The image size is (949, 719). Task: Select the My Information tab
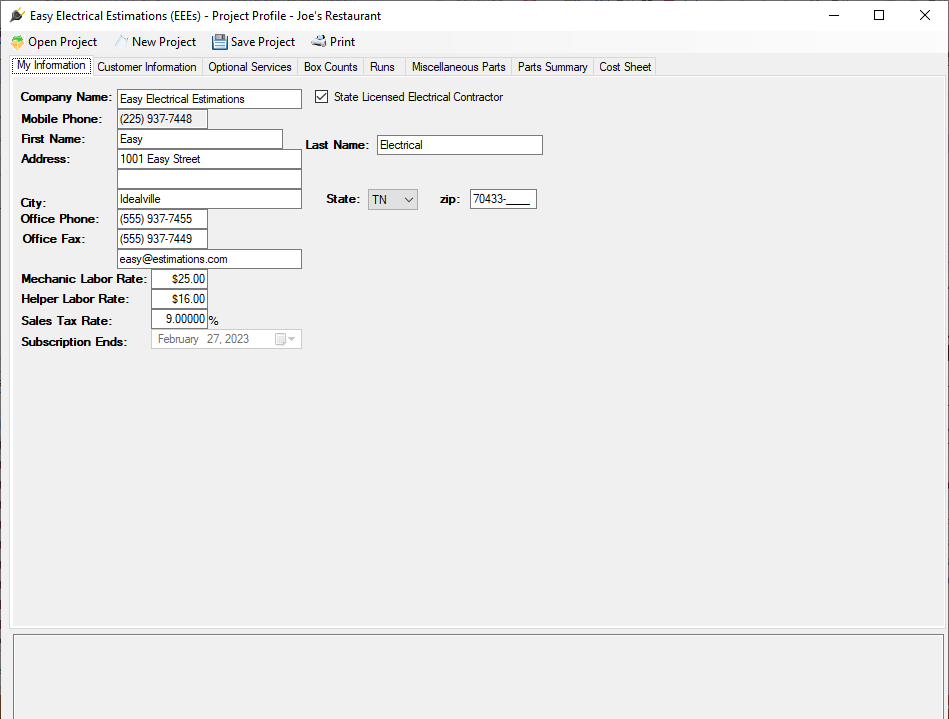[51, 65]
